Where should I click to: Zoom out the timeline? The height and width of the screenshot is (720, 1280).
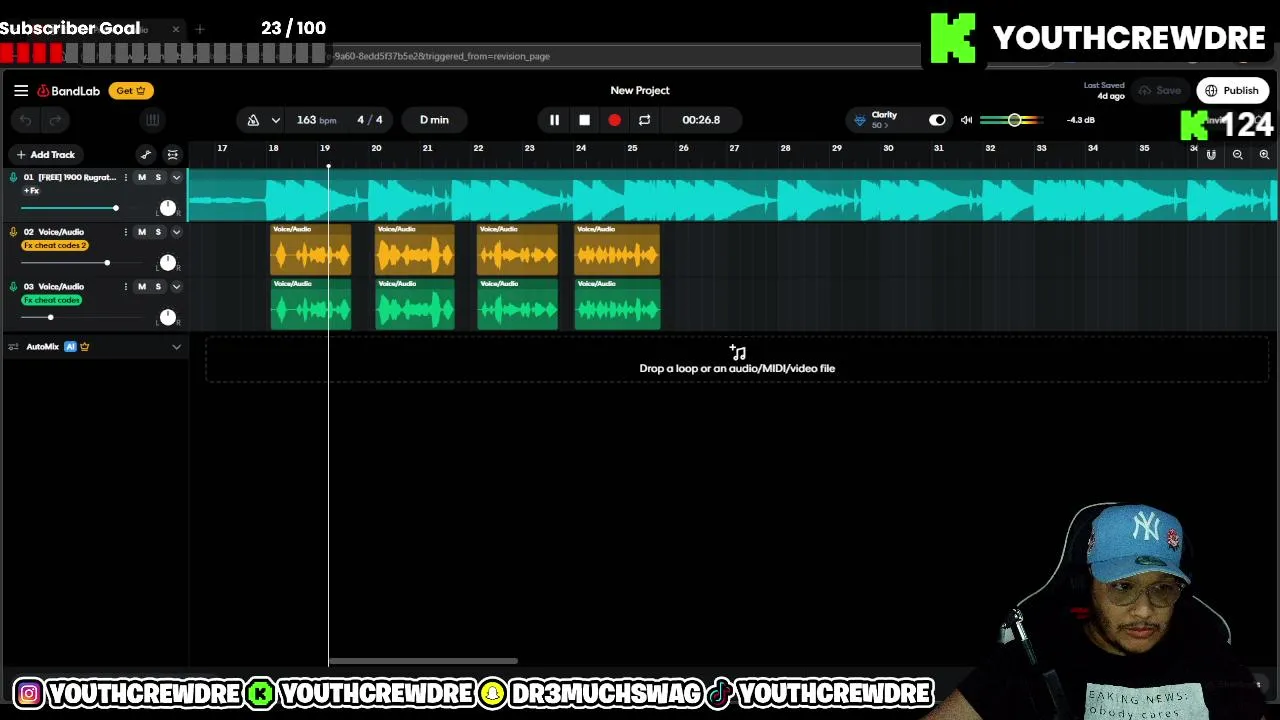click(1238, 155)
